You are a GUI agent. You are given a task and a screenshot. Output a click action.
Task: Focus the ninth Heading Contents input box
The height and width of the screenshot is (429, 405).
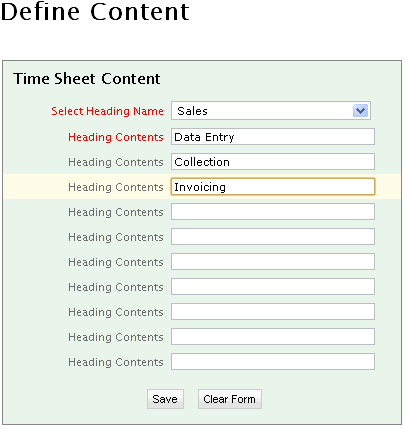273,337
